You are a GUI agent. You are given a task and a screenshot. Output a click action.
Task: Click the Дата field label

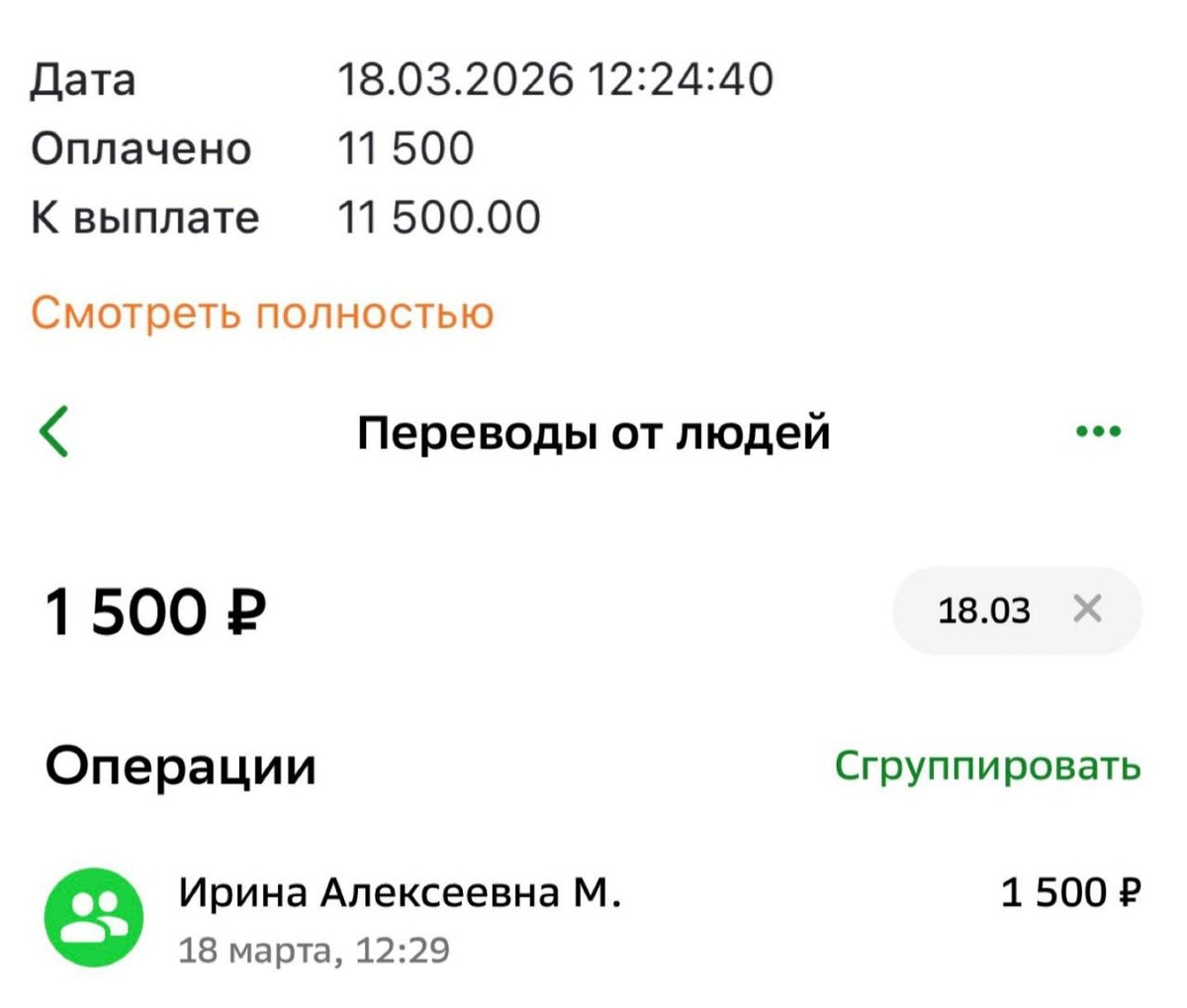pos(83,81)
